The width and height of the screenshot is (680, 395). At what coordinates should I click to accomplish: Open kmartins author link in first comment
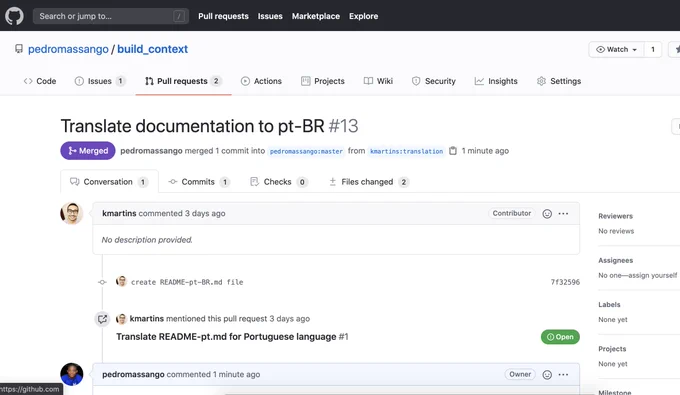coord(119,213)
